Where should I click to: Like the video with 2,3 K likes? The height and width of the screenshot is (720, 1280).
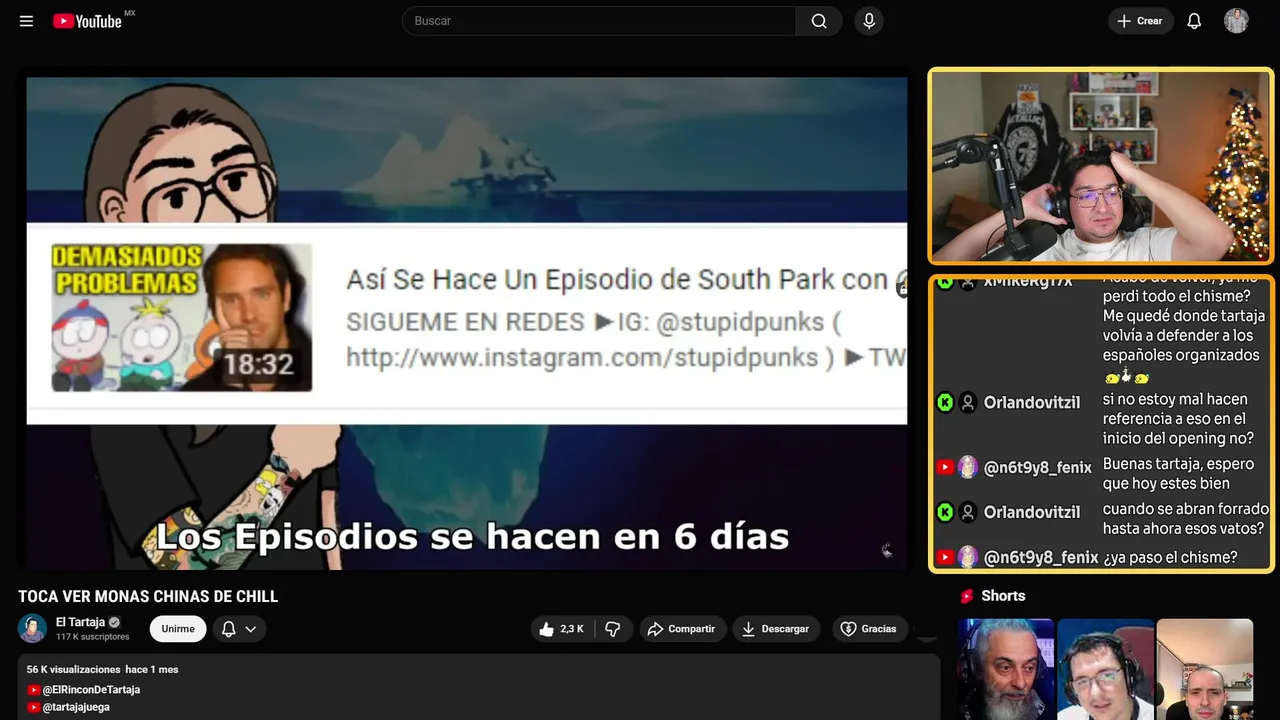562,629
